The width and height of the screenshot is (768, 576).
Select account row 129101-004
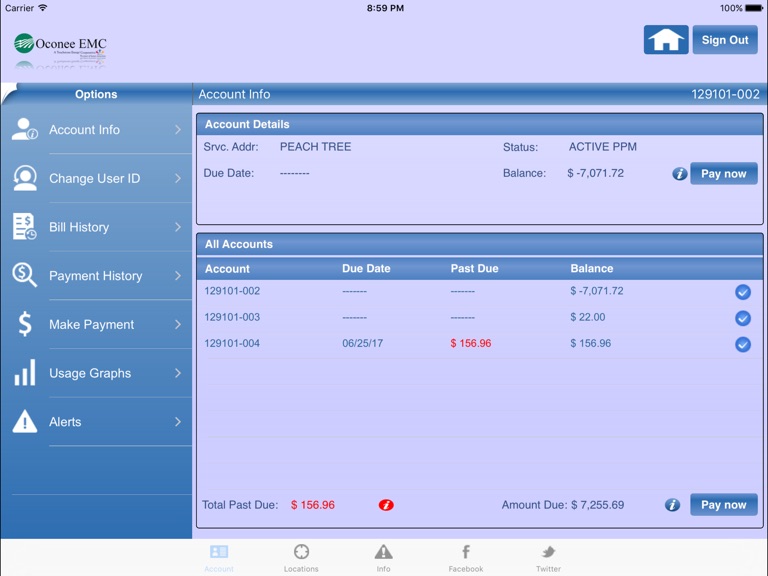(x=480, y=343)
